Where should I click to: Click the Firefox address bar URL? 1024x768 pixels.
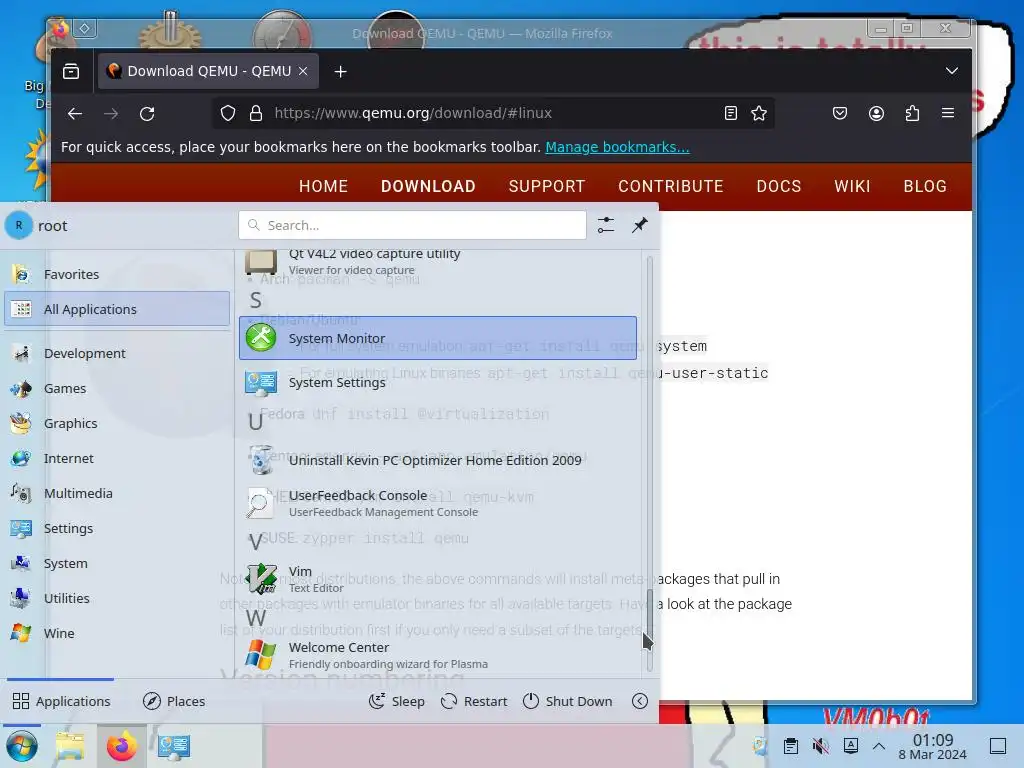pyautogui.click(x=413, y=113)
